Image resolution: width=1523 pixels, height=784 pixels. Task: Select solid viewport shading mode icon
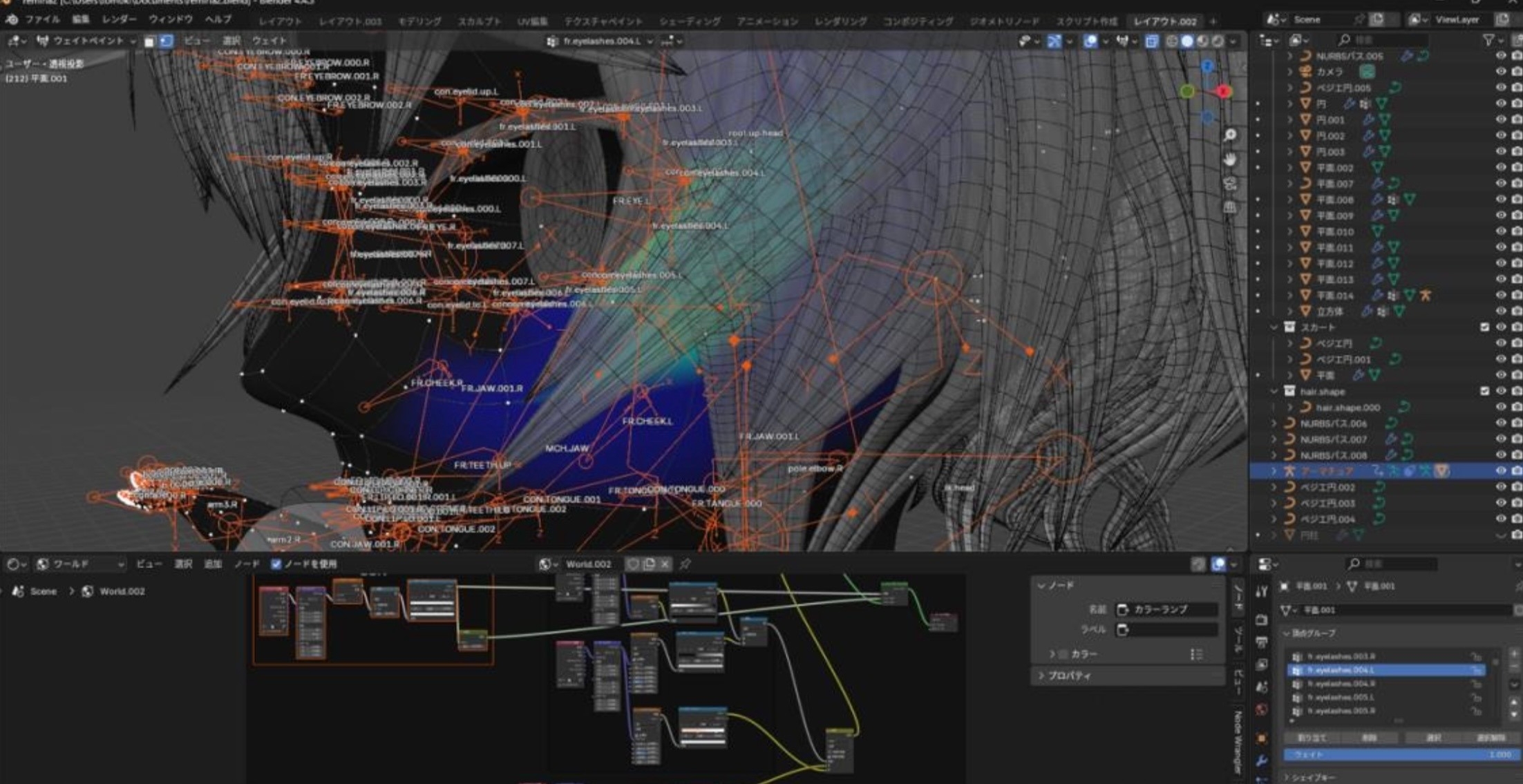click(x=1187, y=41)
